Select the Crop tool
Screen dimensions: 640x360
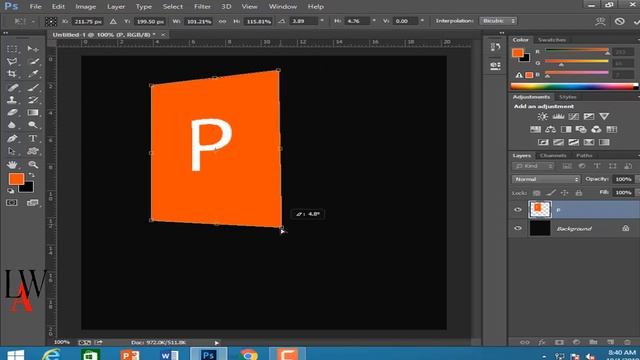pos(12,74)
